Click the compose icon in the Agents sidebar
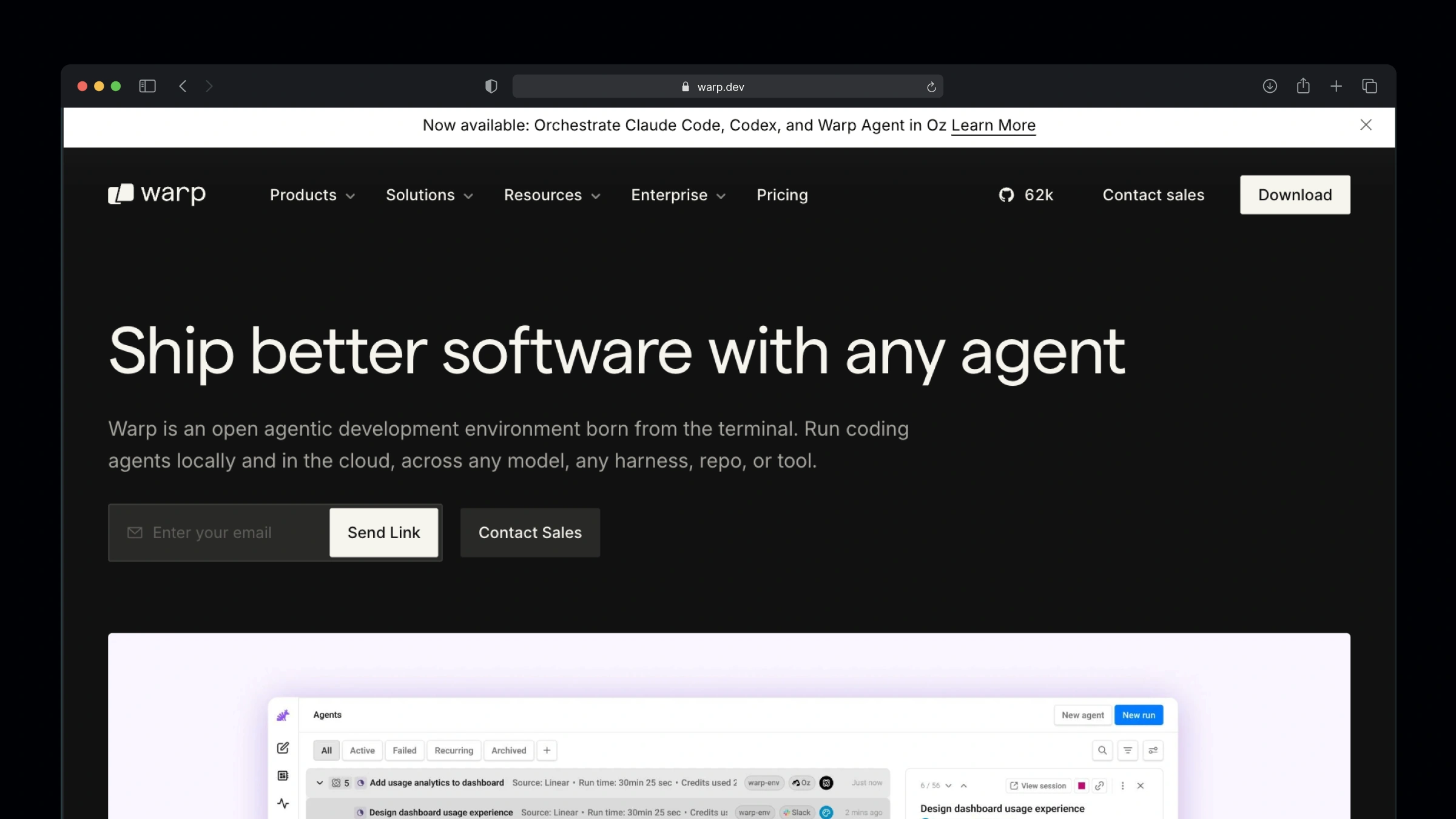 click(x=283, y=747)
